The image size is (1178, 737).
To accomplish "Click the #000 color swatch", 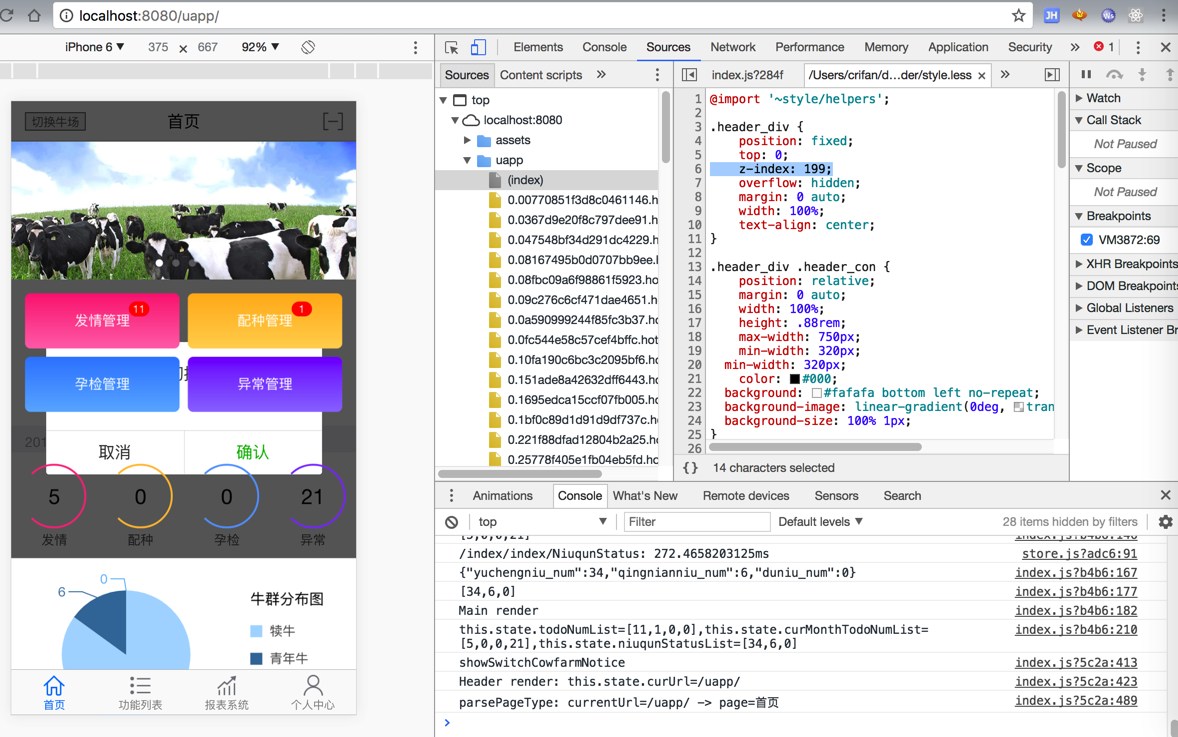I will coord(794,379).
